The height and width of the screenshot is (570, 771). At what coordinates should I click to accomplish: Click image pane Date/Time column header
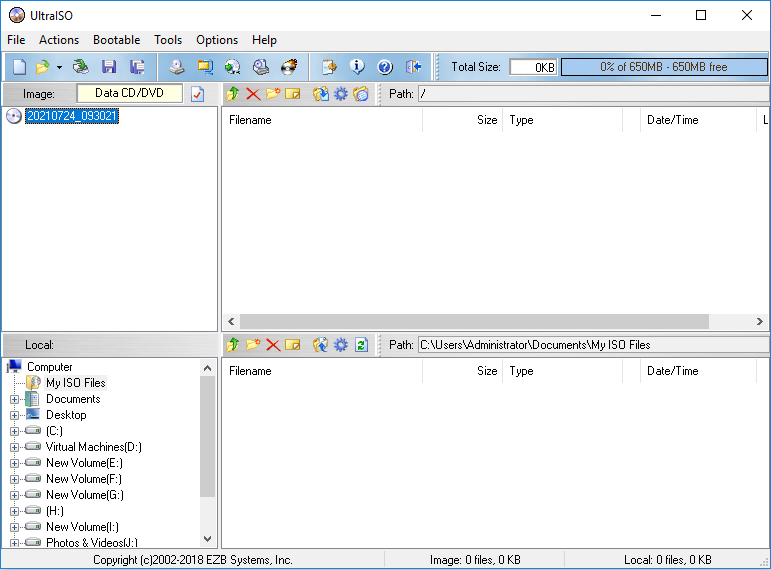[698, 120]
